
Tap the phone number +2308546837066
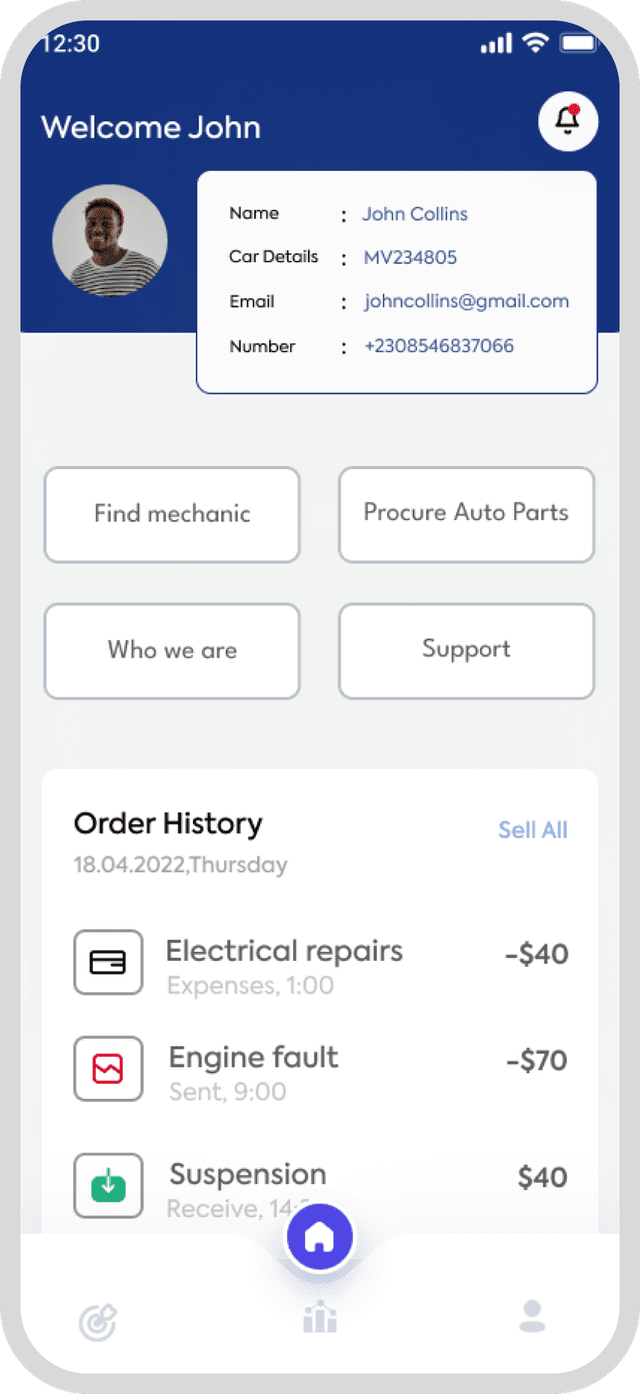point(439,346)
